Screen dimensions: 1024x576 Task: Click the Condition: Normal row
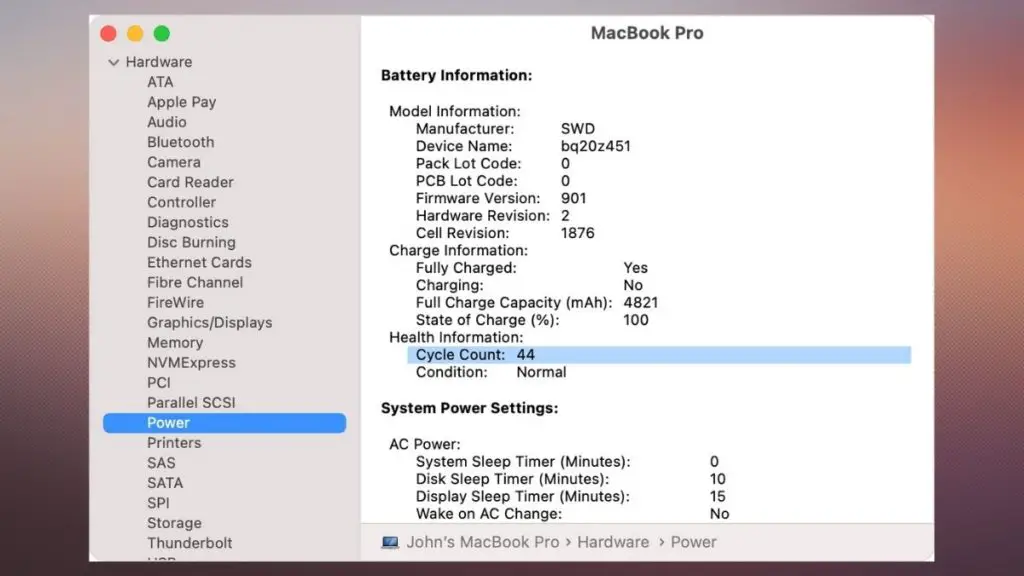pyautogui.click(x=491, y=372)
